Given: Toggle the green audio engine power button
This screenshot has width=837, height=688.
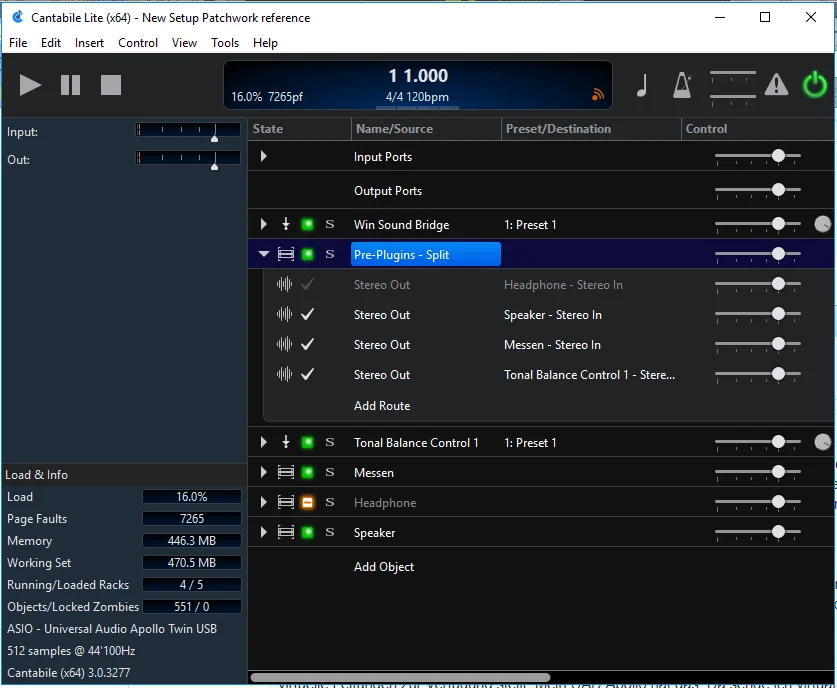Looking at the screenshot, I should (x=815, y=84).
